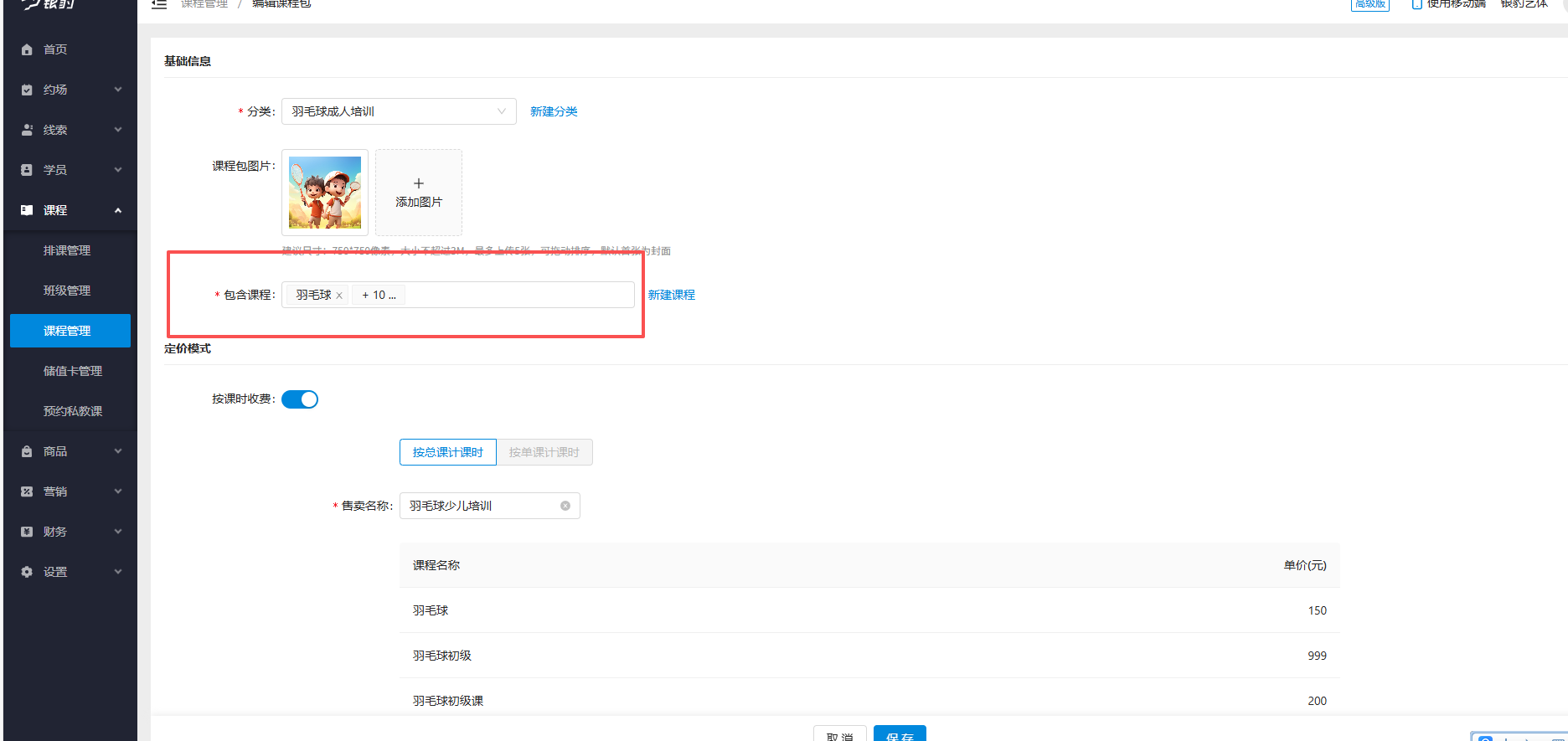Click the 添加图片 upload box
Viewport: 1568px width, 741px height.
coord(419,193)
